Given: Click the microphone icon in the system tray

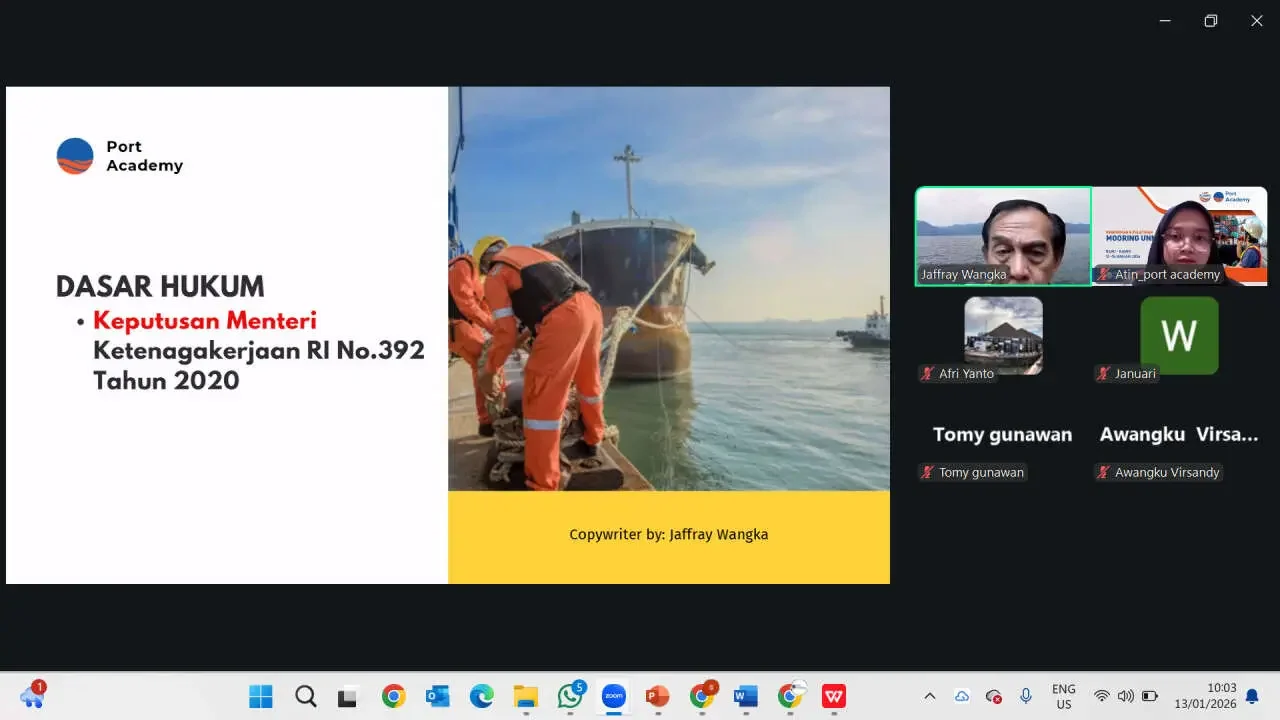Looking at the screenshot, I should pyautogui.click(x=1026, y=696).
